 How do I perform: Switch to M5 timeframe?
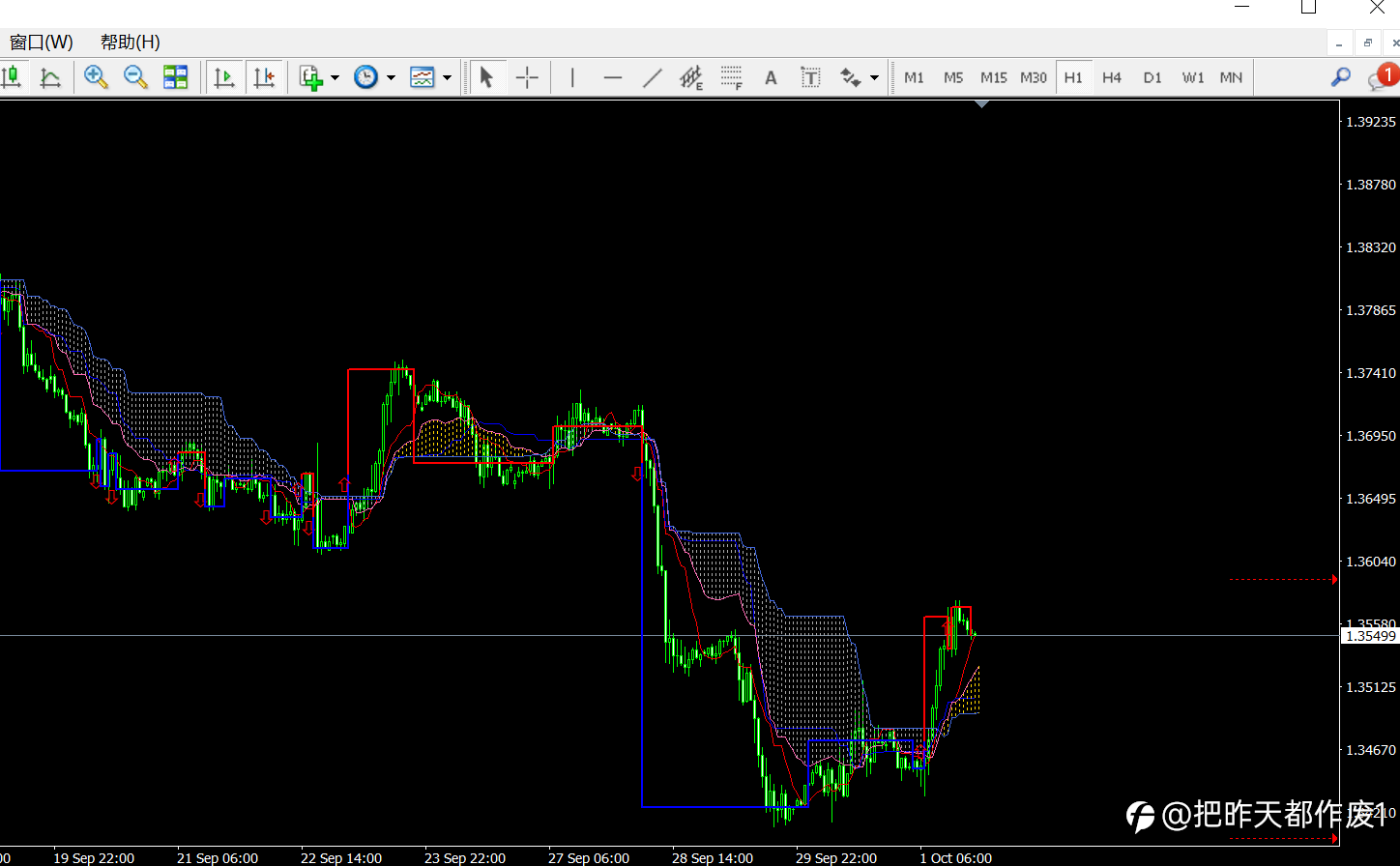coord(953,77)
